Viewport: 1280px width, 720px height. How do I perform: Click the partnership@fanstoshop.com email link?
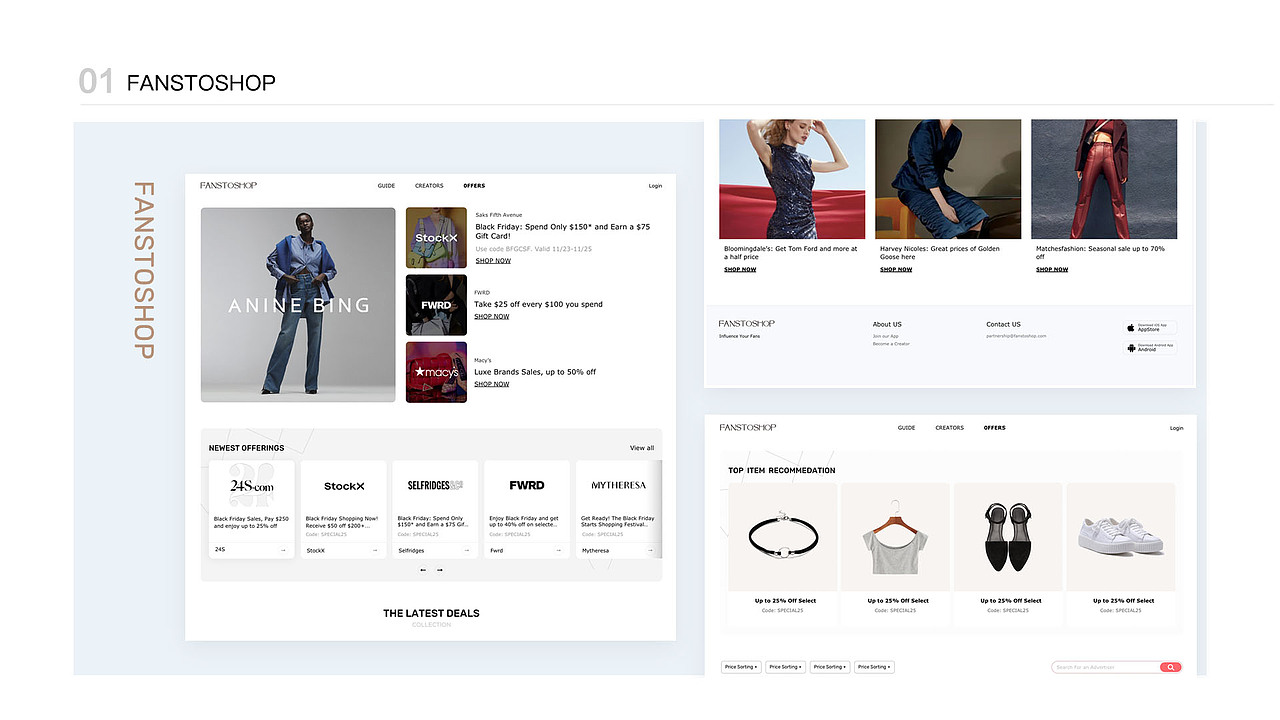[1016, 336]
